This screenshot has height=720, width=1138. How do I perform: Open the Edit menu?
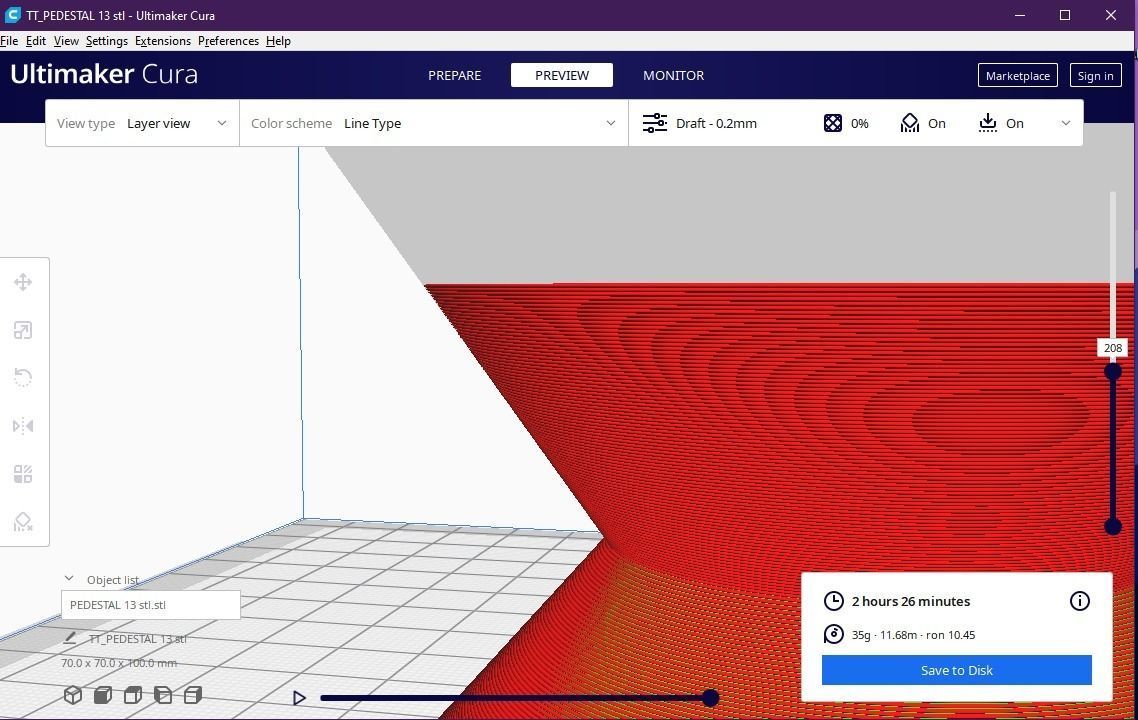[x=36, y=41]
